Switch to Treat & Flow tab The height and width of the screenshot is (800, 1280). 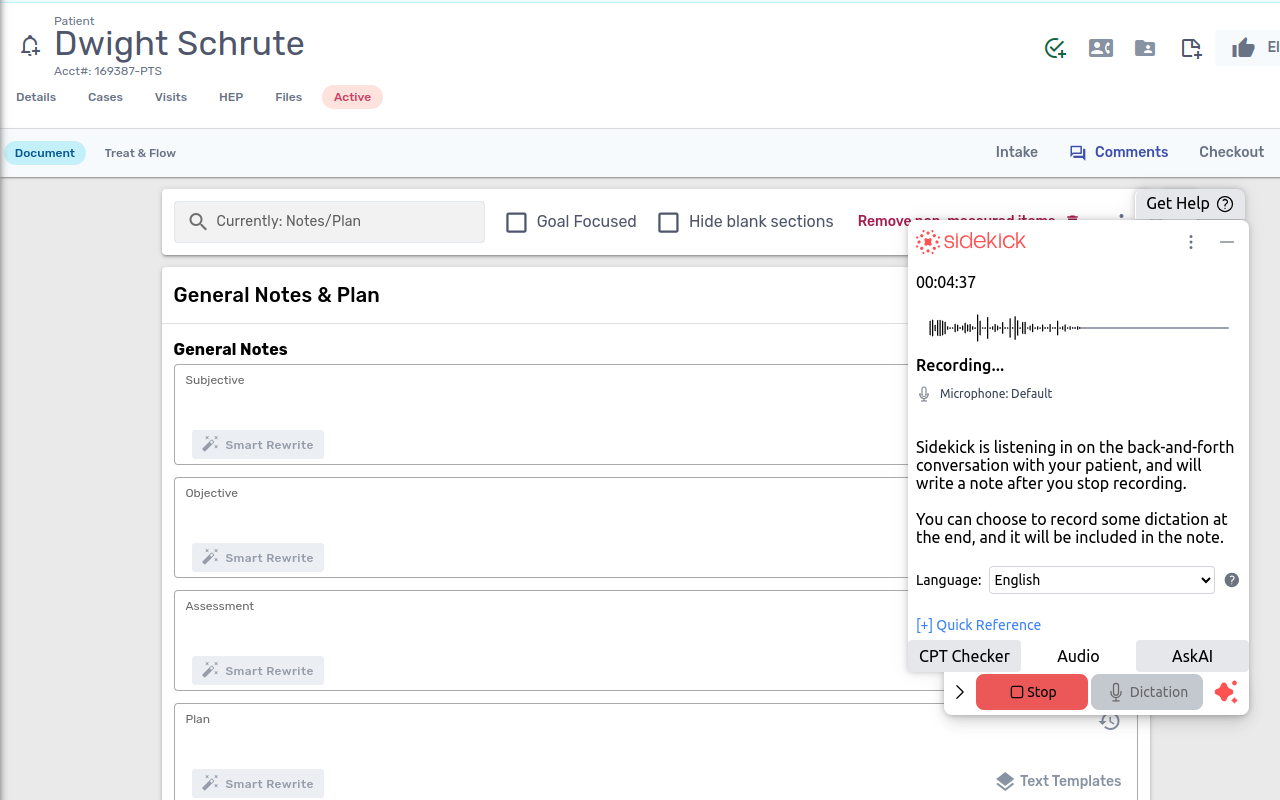click(x=140, y=153)
